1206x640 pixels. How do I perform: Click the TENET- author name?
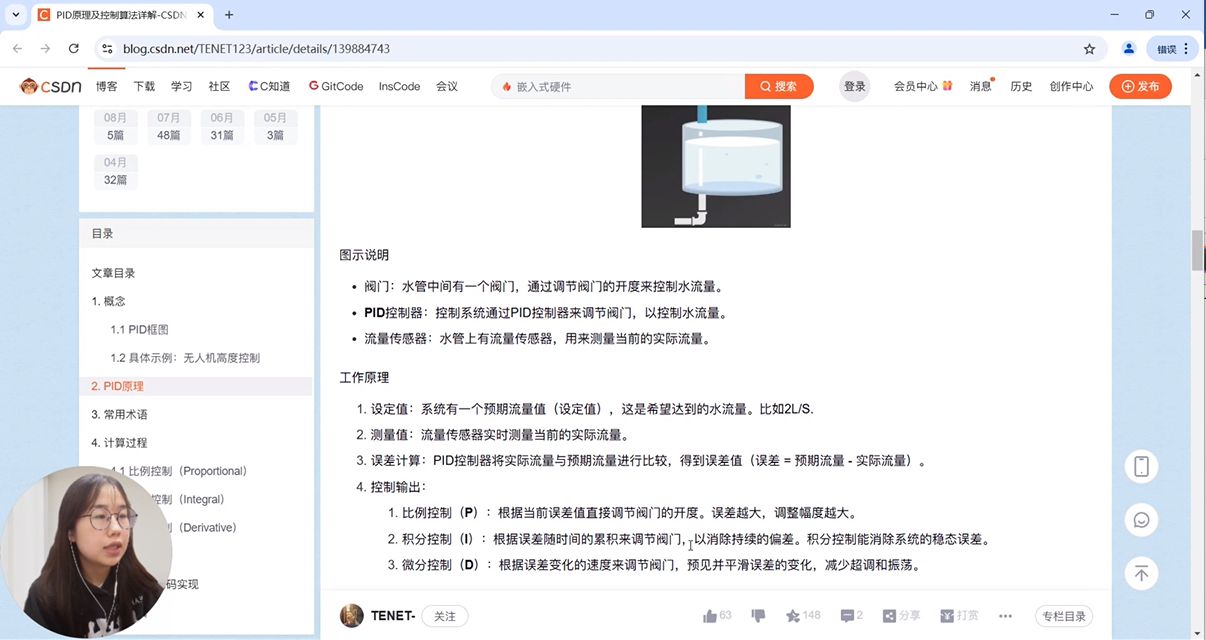click(x=393, y=616)
